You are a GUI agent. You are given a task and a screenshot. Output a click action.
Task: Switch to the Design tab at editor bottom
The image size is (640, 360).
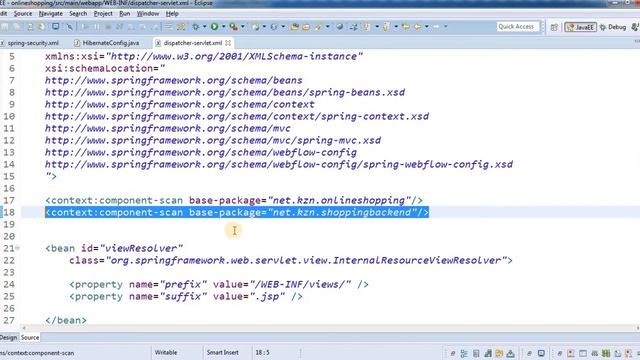(9, 338)
